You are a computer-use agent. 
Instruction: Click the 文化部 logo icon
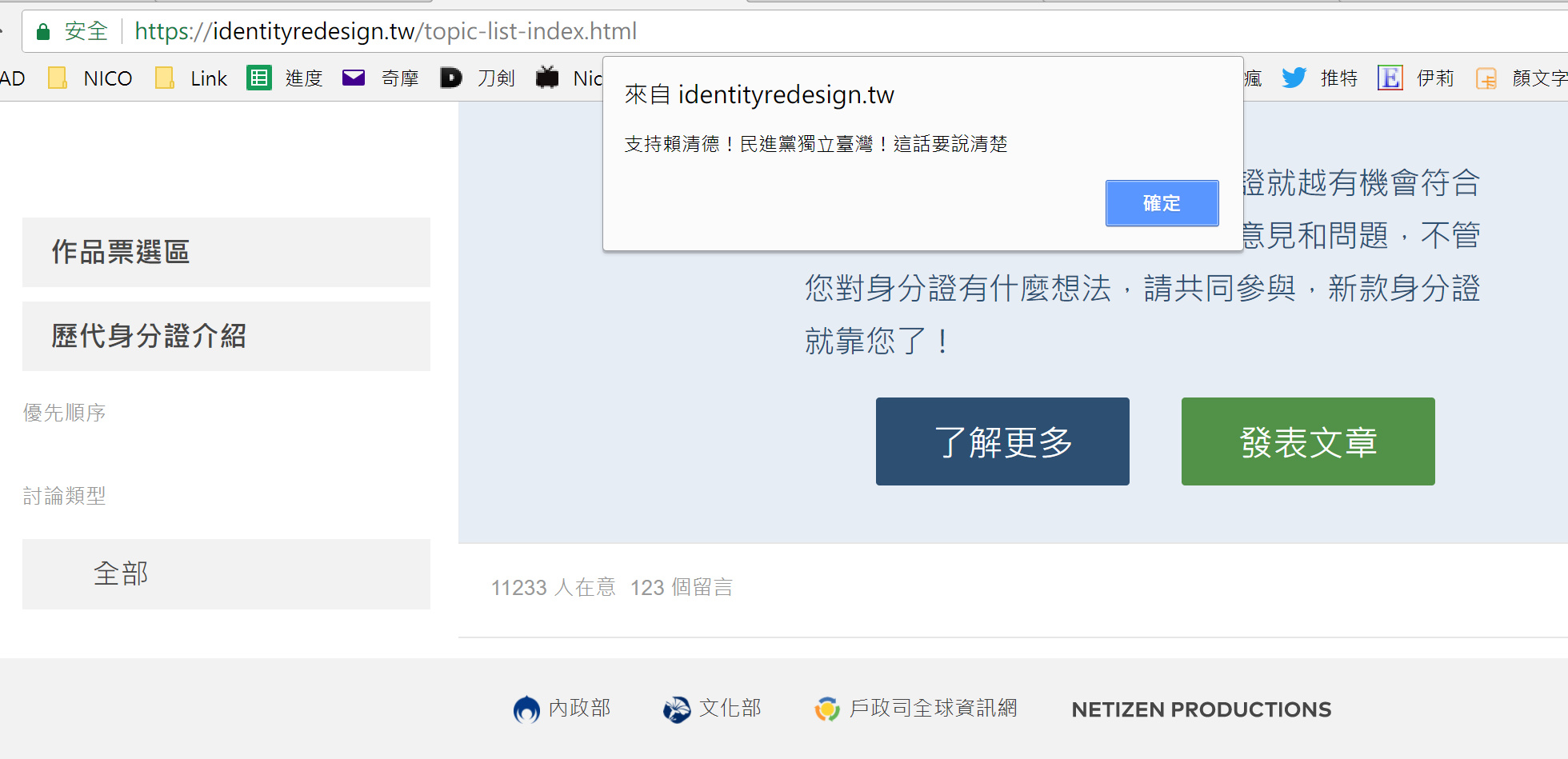click(x=677, y=709)
